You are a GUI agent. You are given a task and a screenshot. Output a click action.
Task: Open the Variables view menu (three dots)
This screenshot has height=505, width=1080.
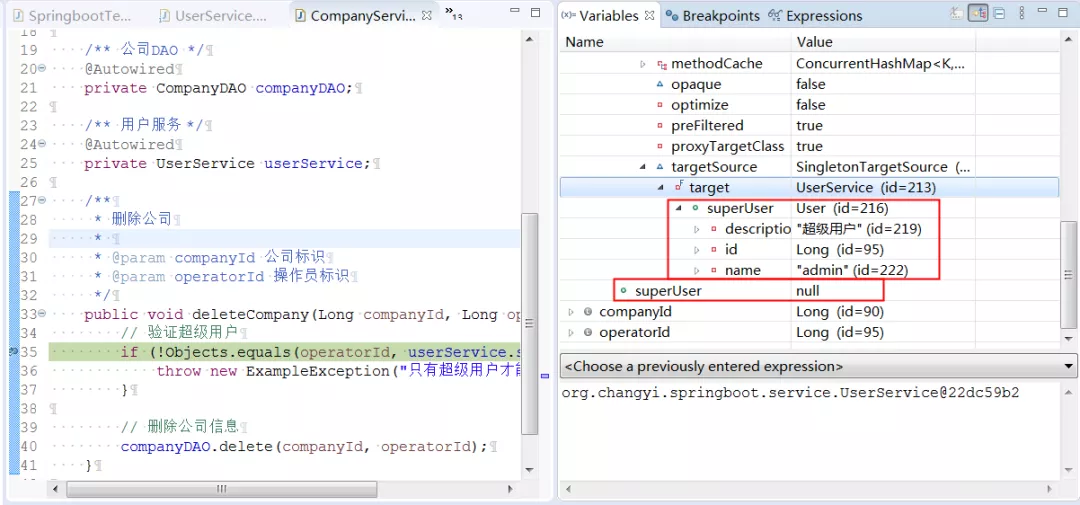[1021, 13]
